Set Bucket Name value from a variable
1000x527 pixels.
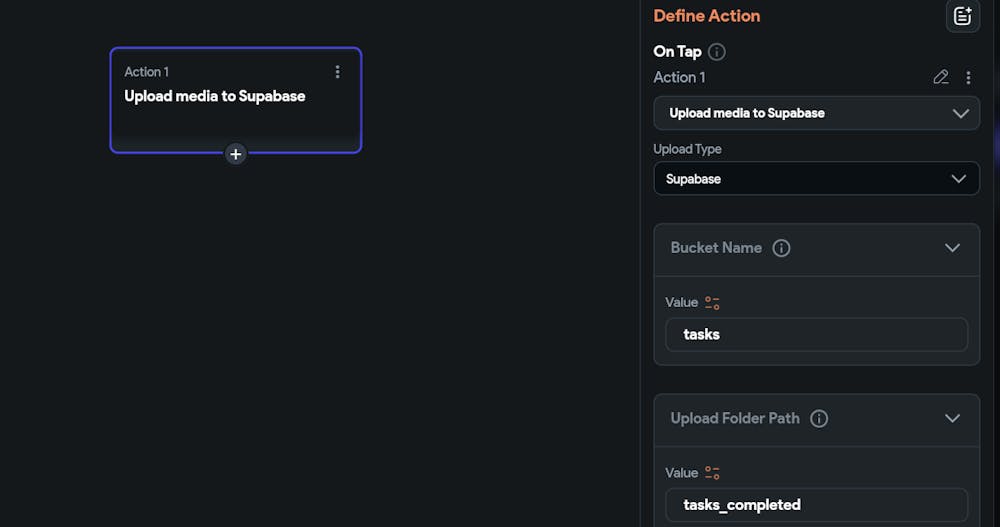(x=712, y=302)
